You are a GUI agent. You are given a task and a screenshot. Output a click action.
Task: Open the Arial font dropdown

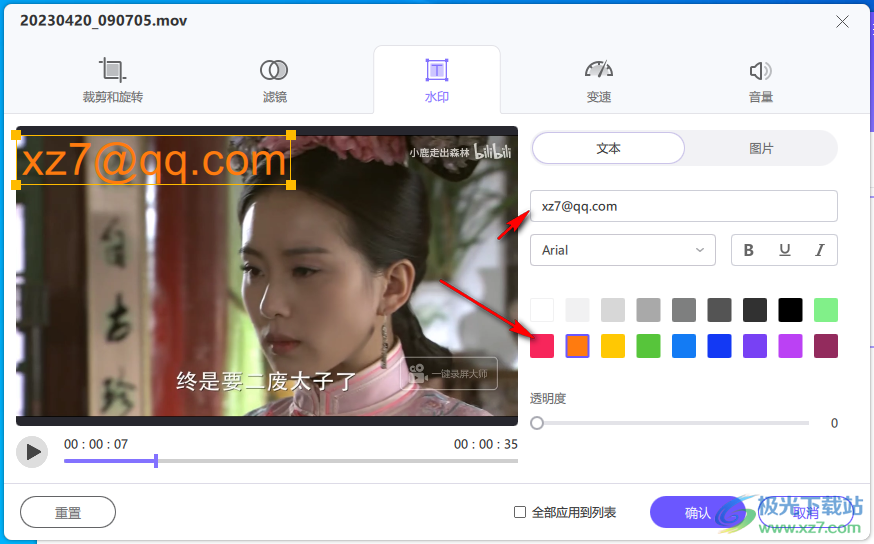pos(623,250)
